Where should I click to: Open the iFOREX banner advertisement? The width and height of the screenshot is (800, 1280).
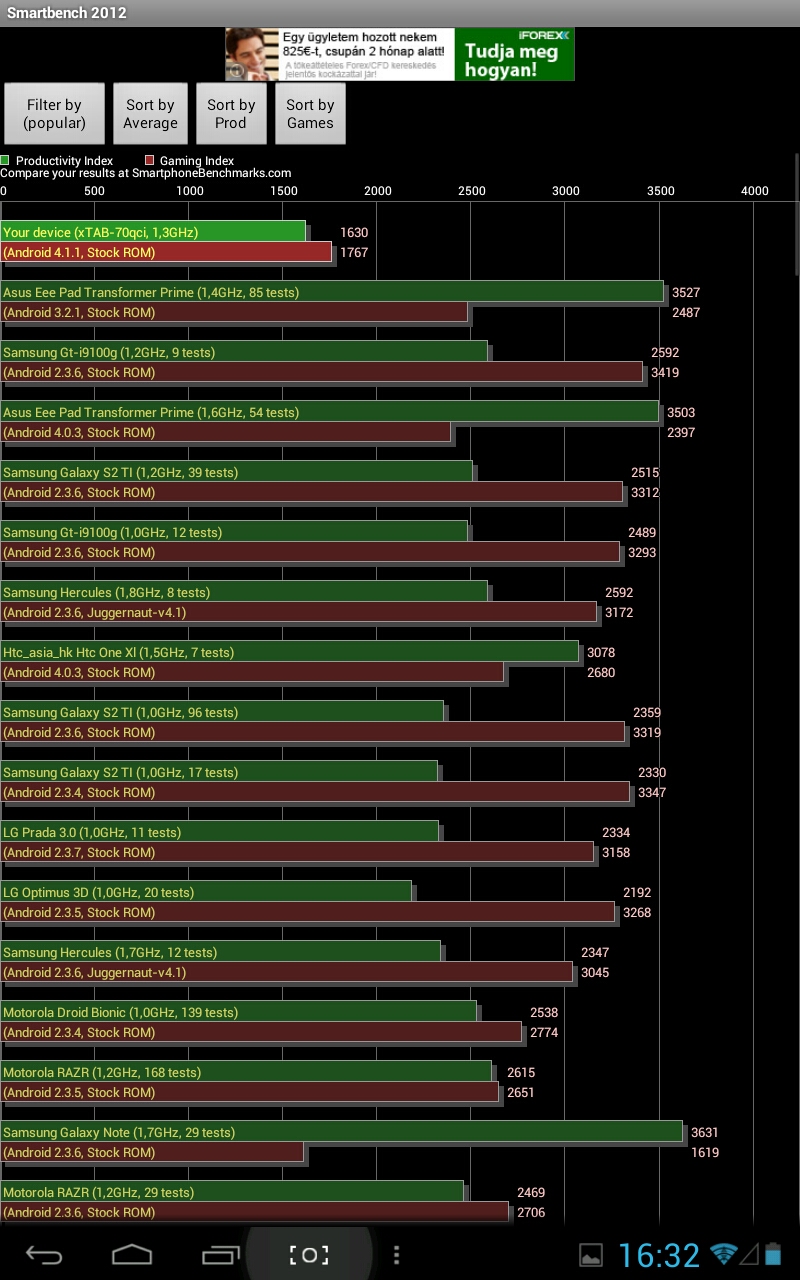pyautogui.click(x=400, y=54)
